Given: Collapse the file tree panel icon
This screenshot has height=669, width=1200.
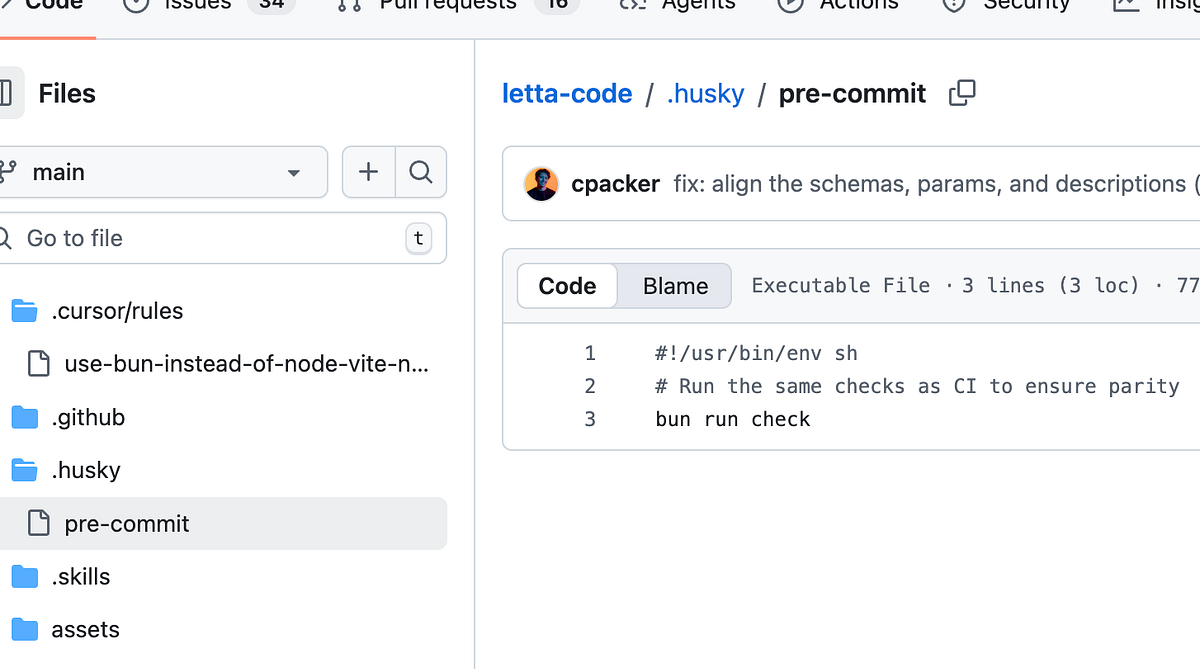Looking at the screenshot, I should pyautogui.click(x=7, y=93).
